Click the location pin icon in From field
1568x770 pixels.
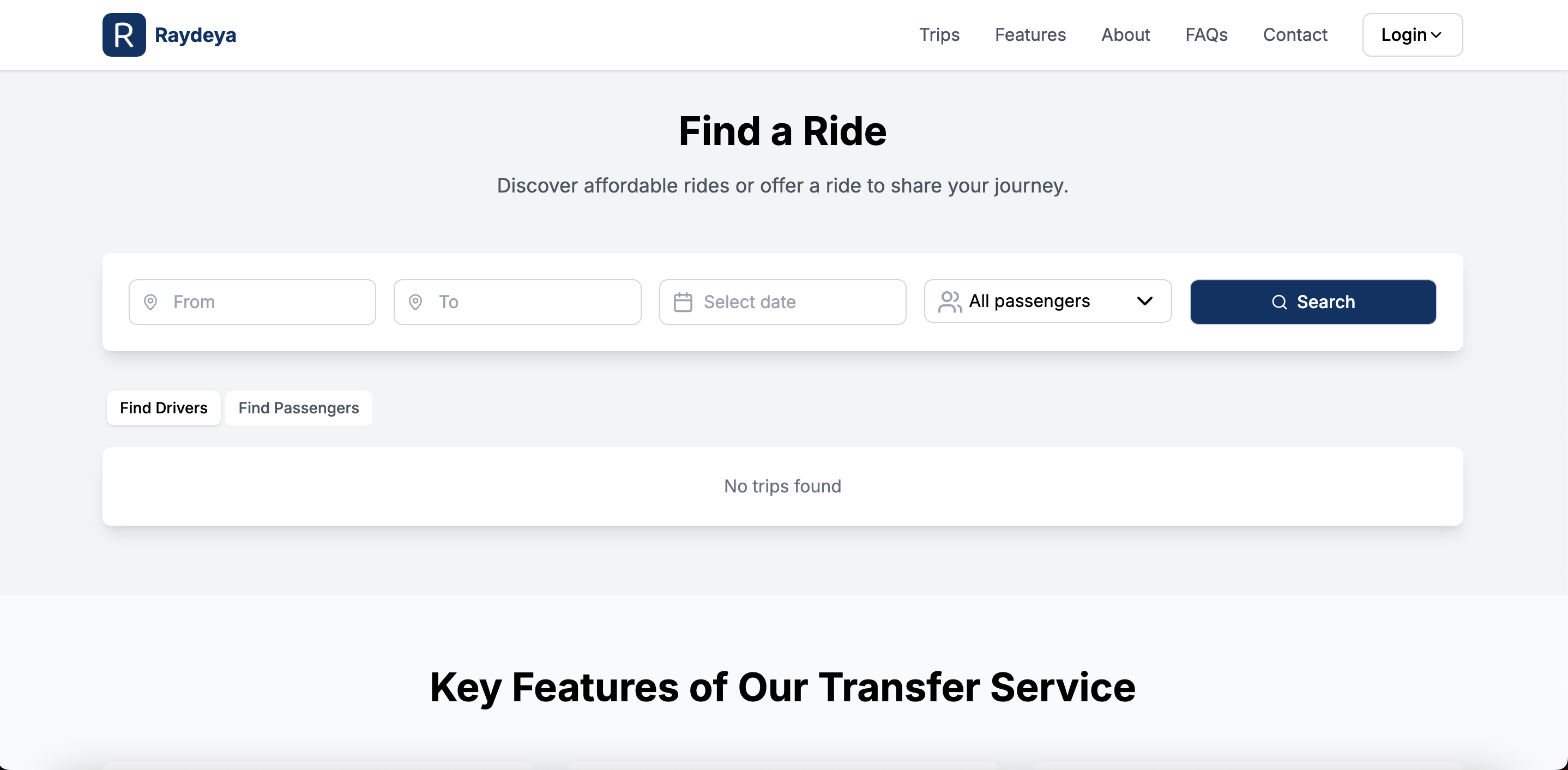click(150, 302)
